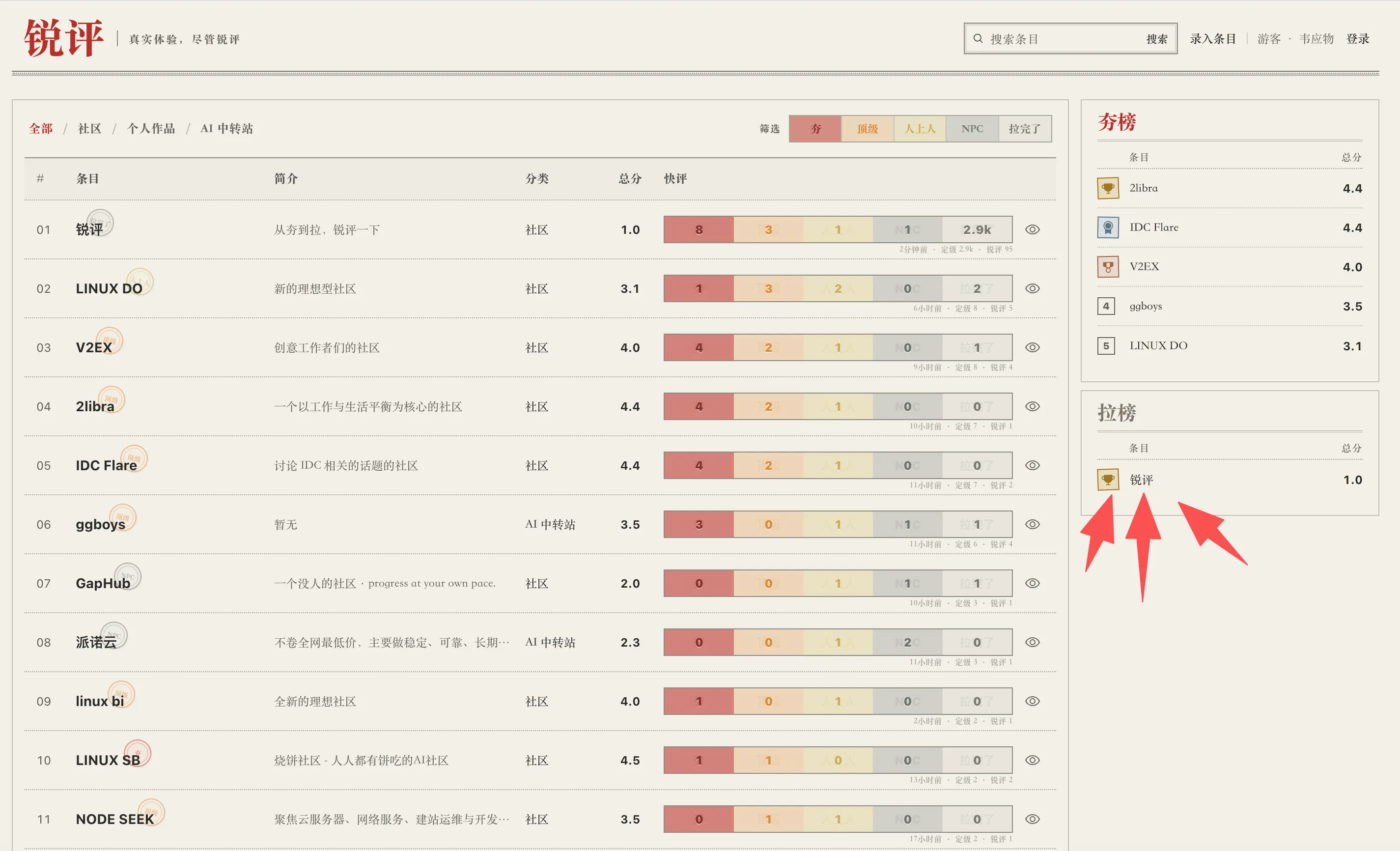Open the 录入条目 link
This screenshot has width=1400, height=851.
pyautogui.click(x=1213, y=39)
